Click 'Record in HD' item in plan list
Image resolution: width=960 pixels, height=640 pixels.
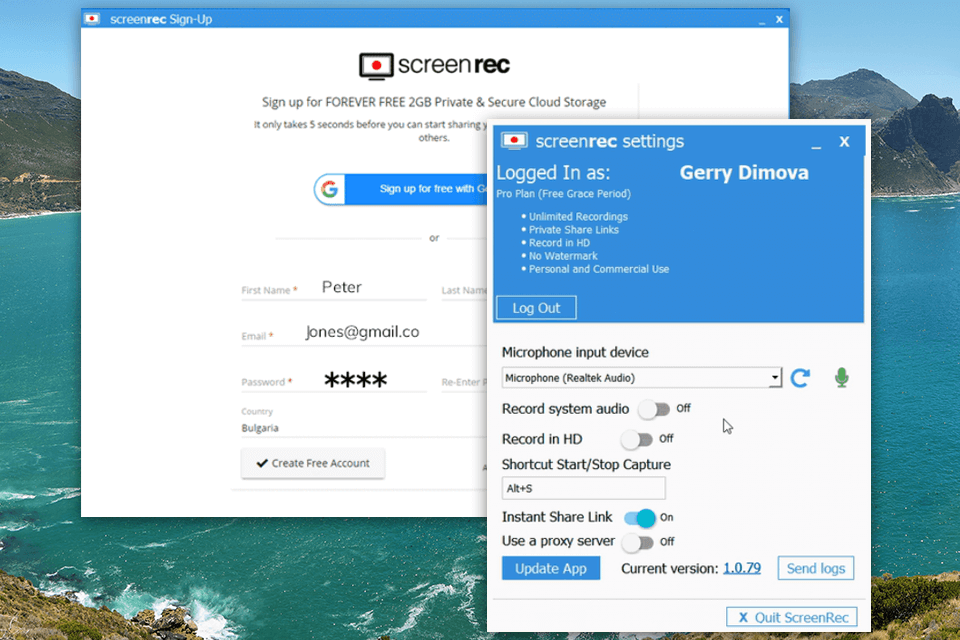[559, 243]
